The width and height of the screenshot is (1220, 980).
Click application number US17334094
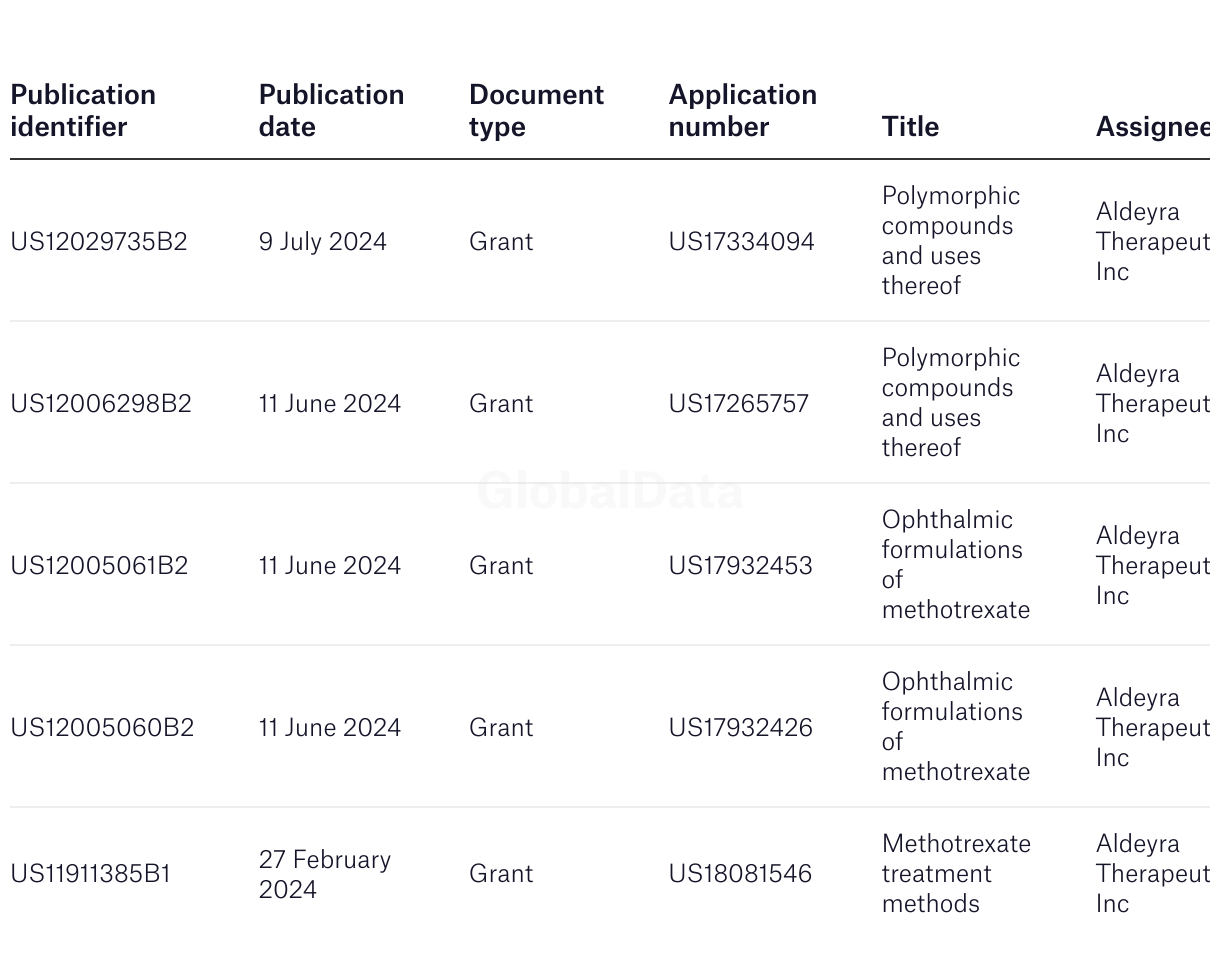coord(741,242)
